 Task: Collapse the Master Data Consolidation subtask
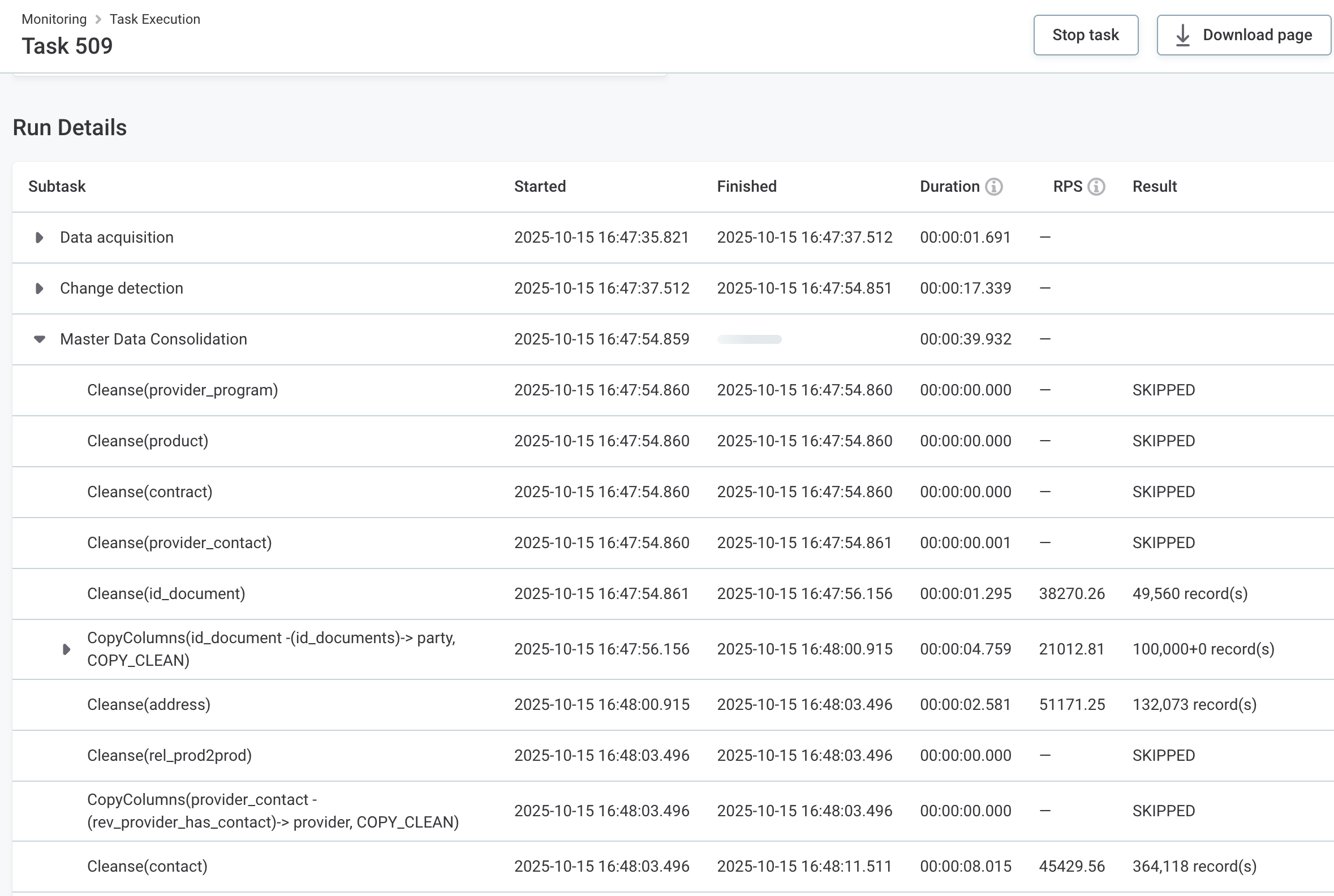[x=40, y=339]
